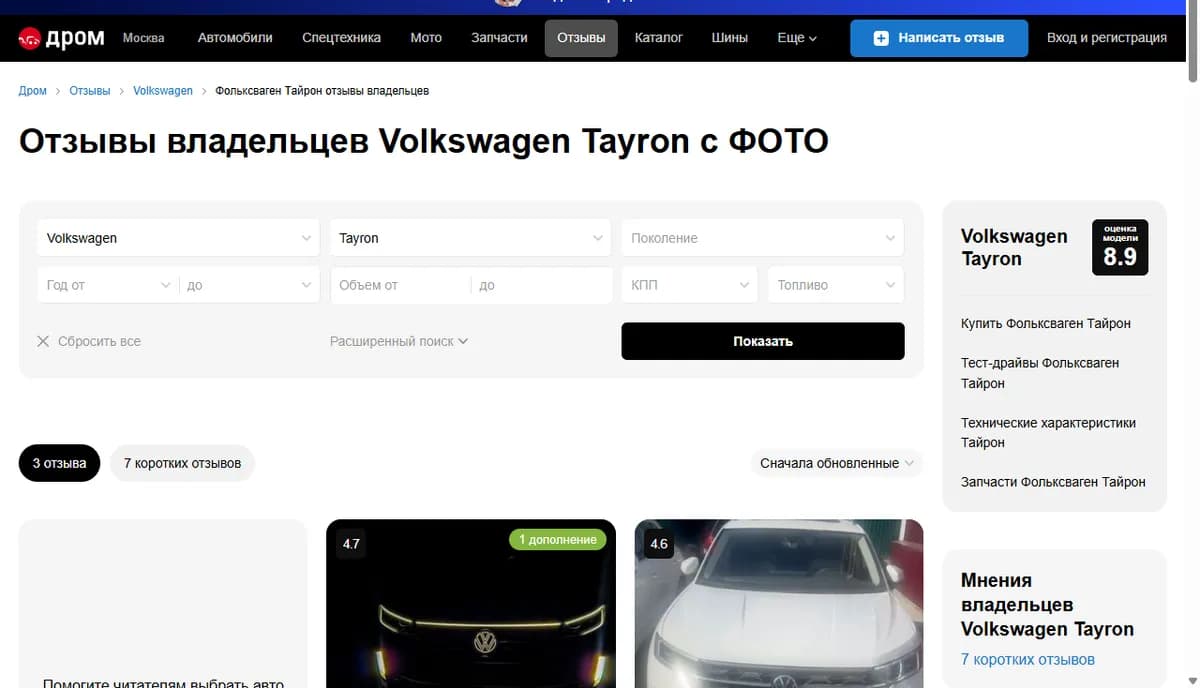Image resolution: width=1200 pixels, height=688 pixels.
Task: Open the Drom logo home link
Action: pos(61,38)
